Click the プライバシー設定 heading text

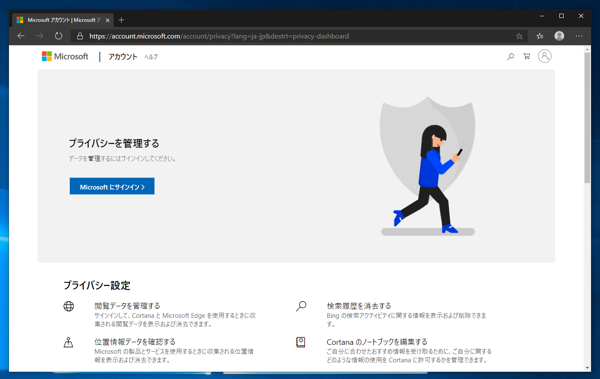coord(97,285)
